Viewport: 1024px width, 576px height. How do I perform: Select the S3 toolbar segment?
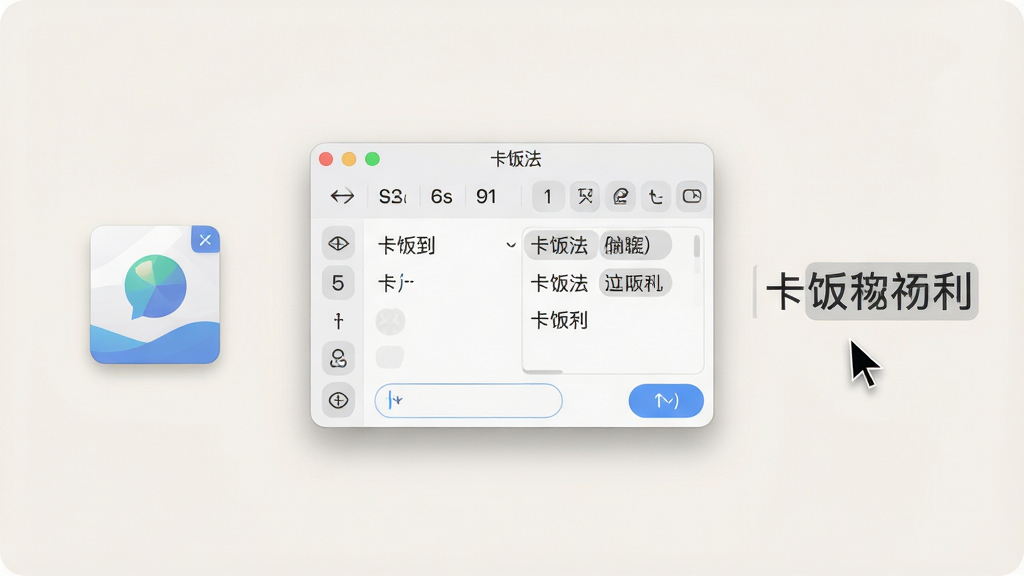(x=392, y=196)
